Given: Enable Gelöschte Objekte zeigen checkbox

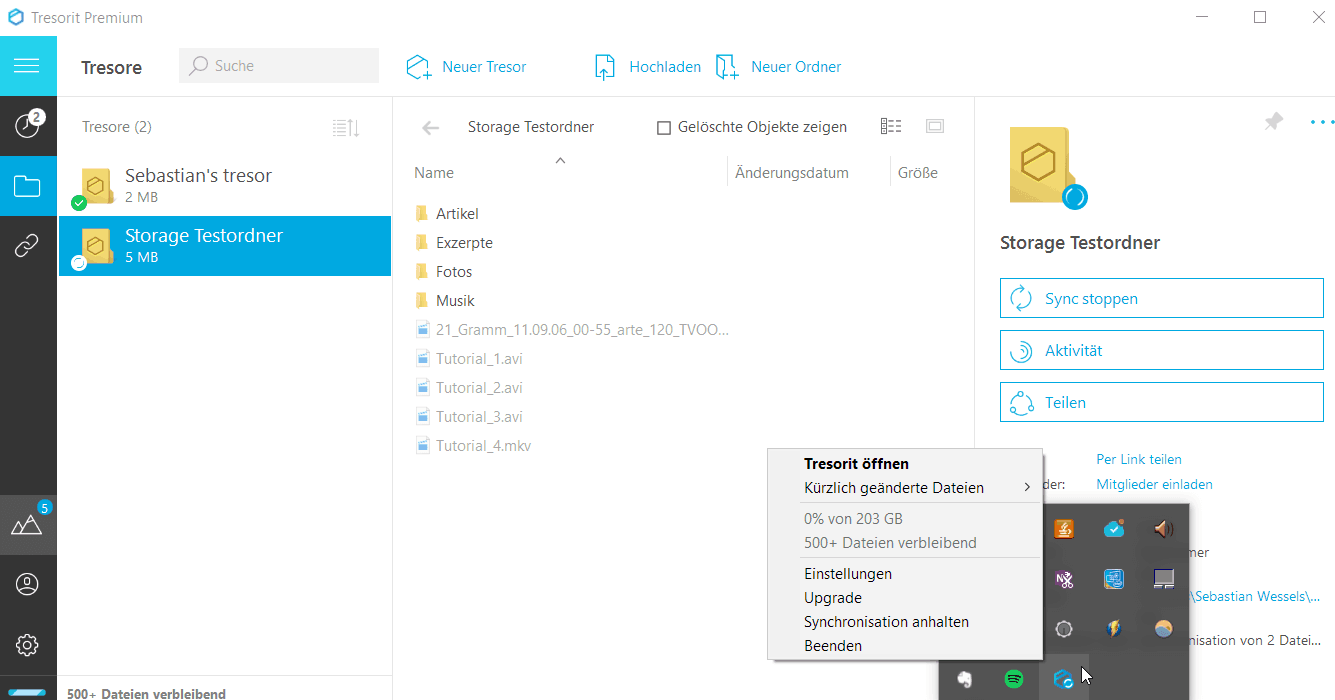Looking at the screenshot, I should [664, 128].
